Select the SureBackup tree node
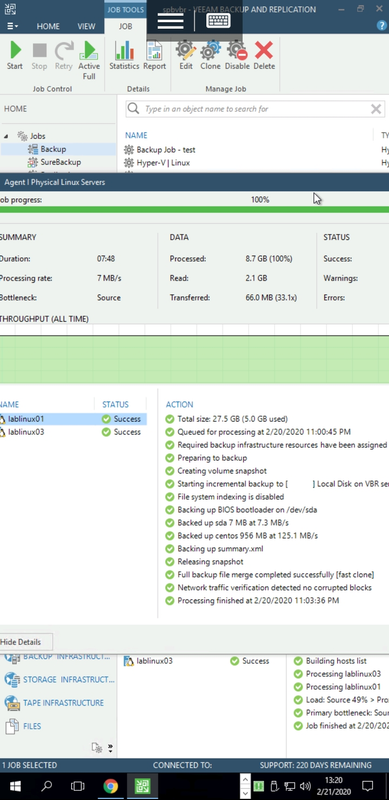Image resolution: width=389 pixels, height=800 pixels. coord(54,162)
